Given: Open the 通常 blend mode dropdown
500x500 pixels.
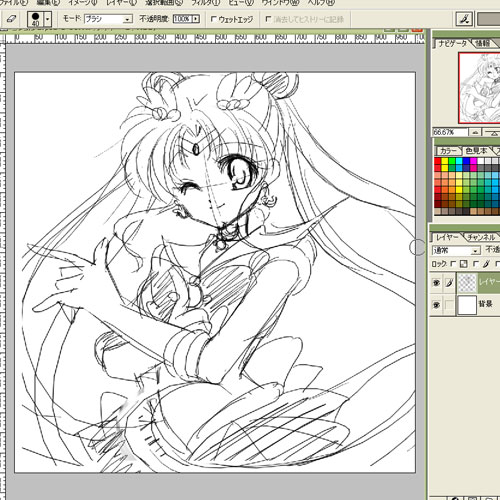Looking at the screenshot, I should point(456,250).
